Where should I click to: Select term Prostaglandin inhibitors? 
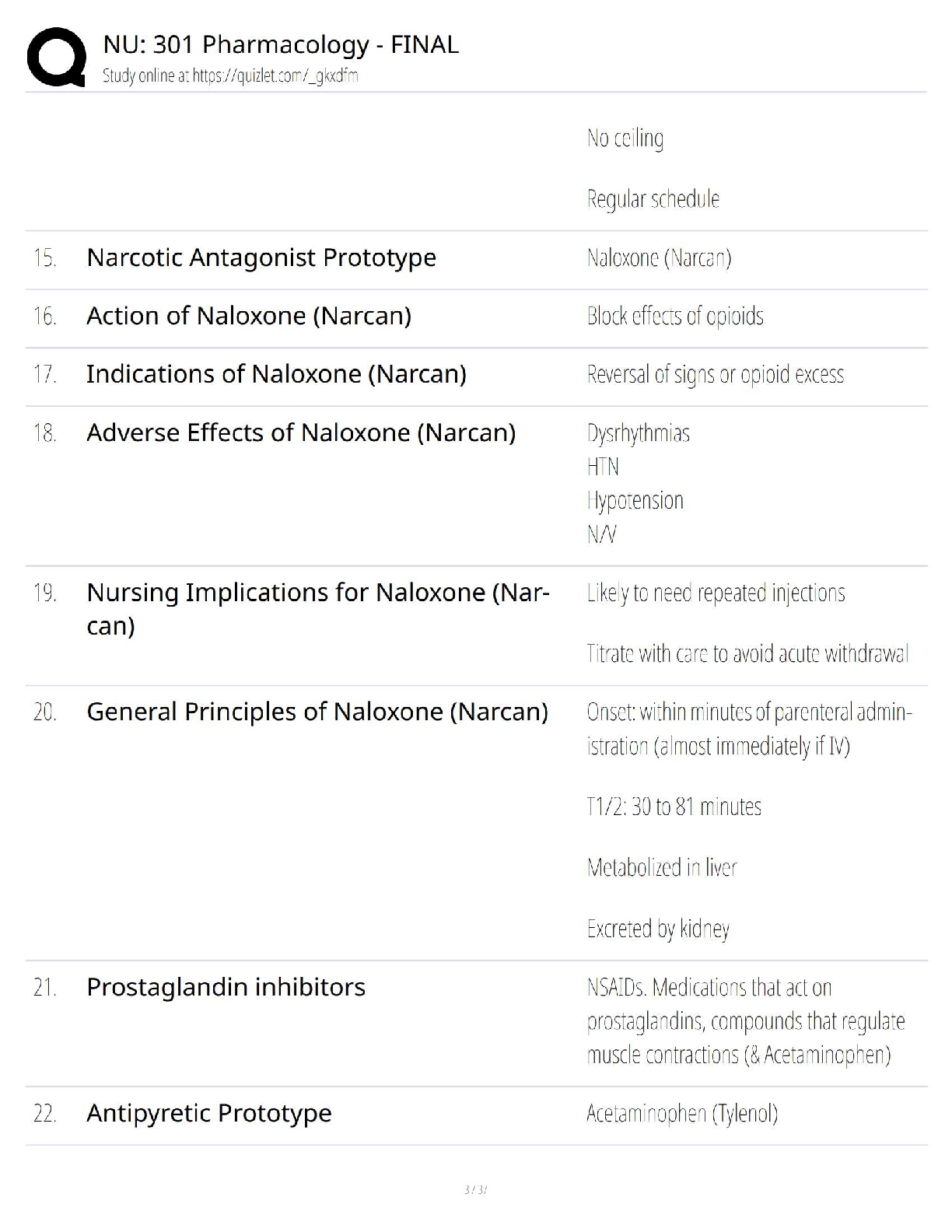click(x=226, y=987)
